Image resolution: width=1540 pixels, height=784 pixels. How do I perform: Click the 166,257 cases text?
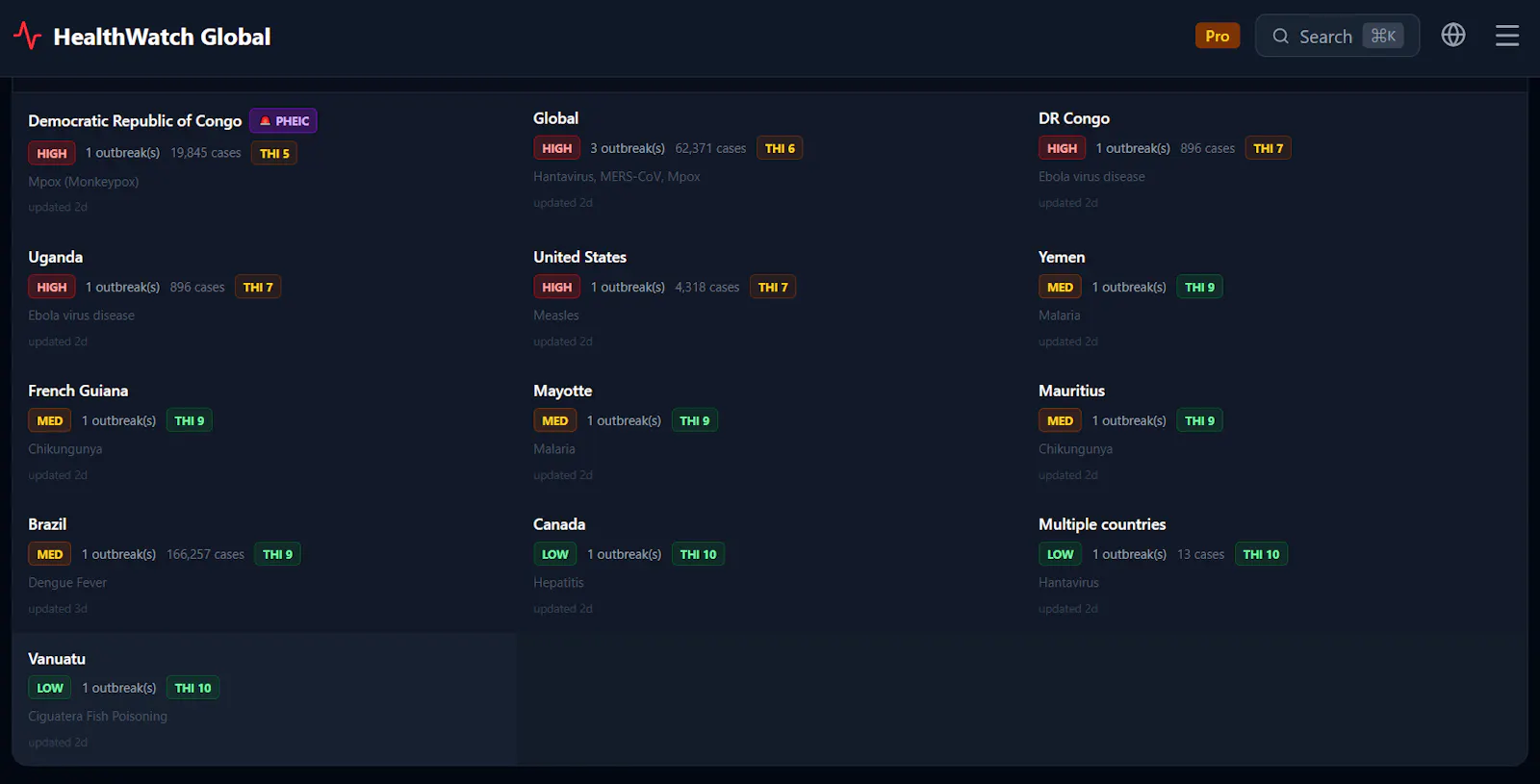[205, 554]
